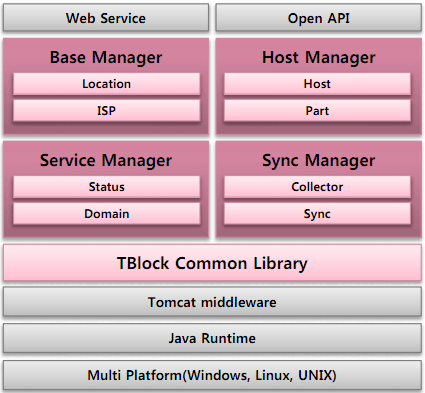Viewport: 425px width, 393px height.
Task: Select the Sync Manager heading
Action: (319, 161)
